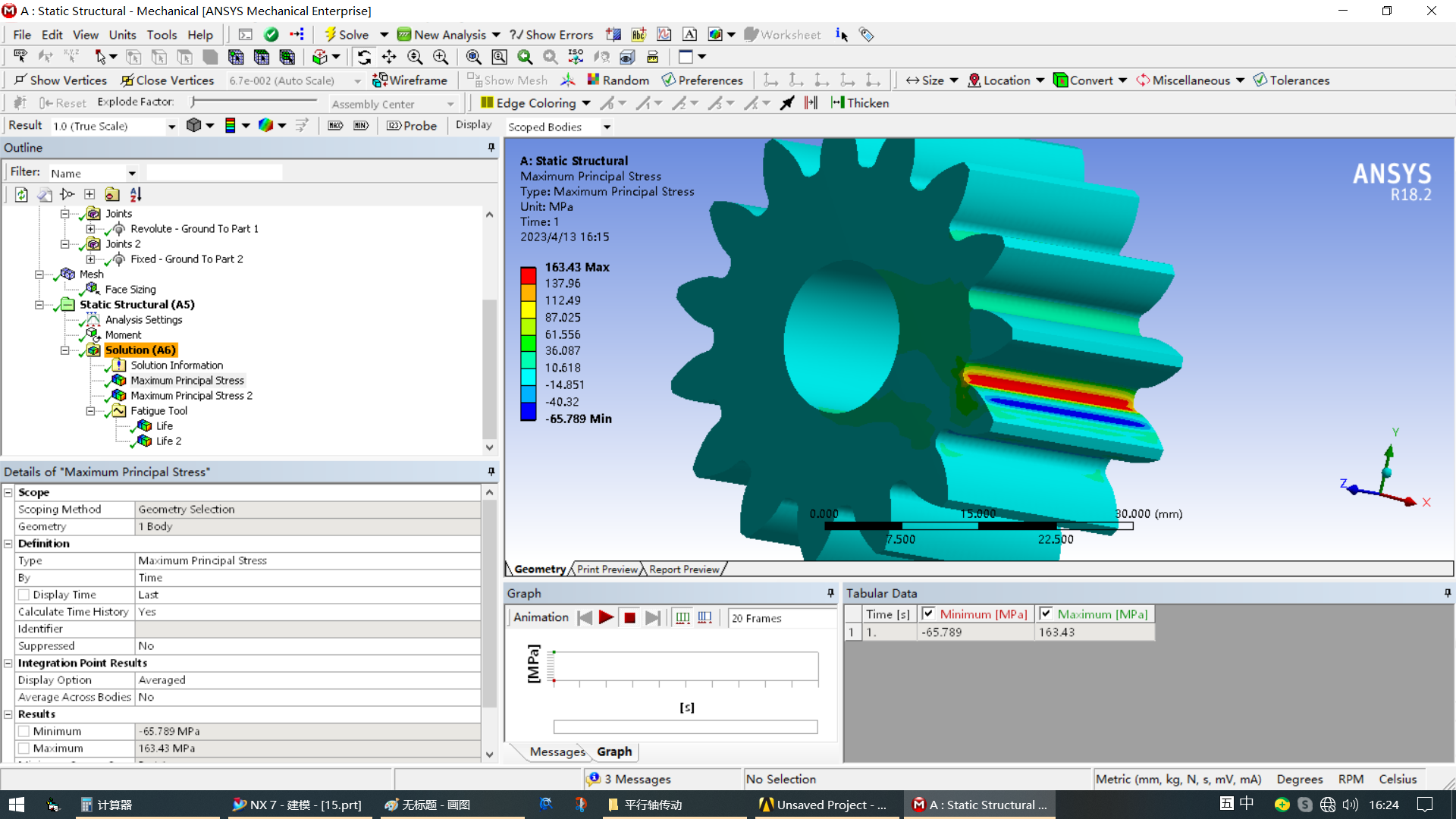The image size is (1456, 819).
Task: Uncheck Maximum [MPa] column checkbox
Action: (x=1046, y=614)
